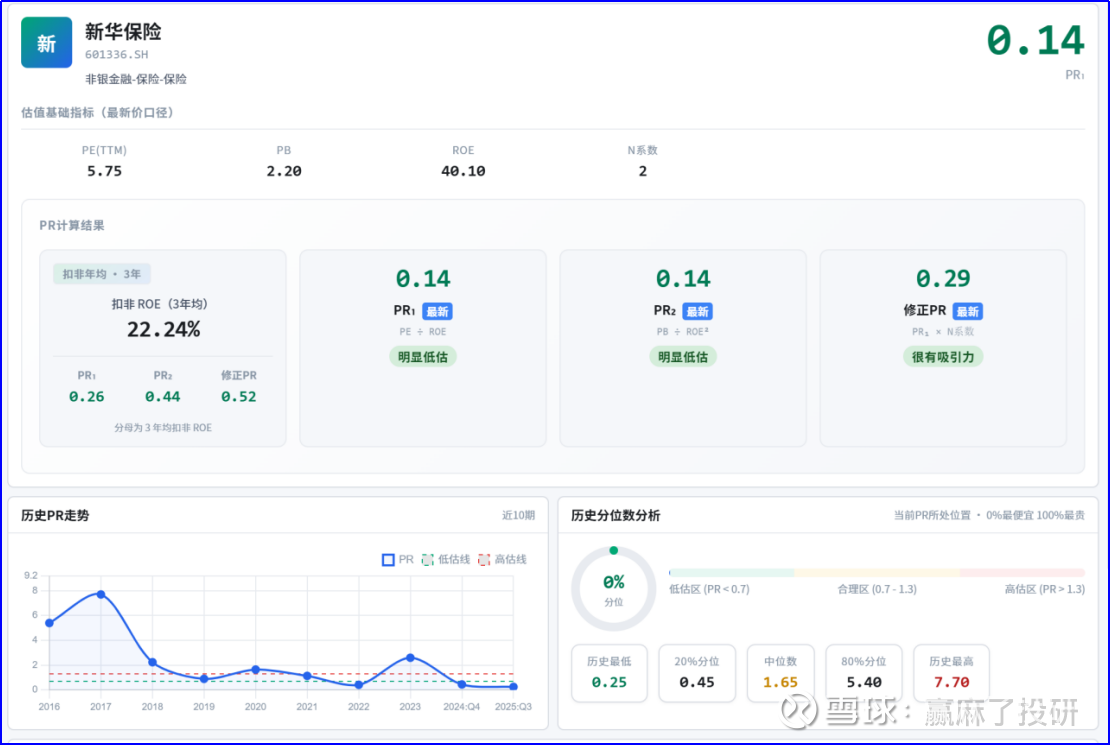
Task: Click the PR计算结果 heading
Action: pos(72,226)
